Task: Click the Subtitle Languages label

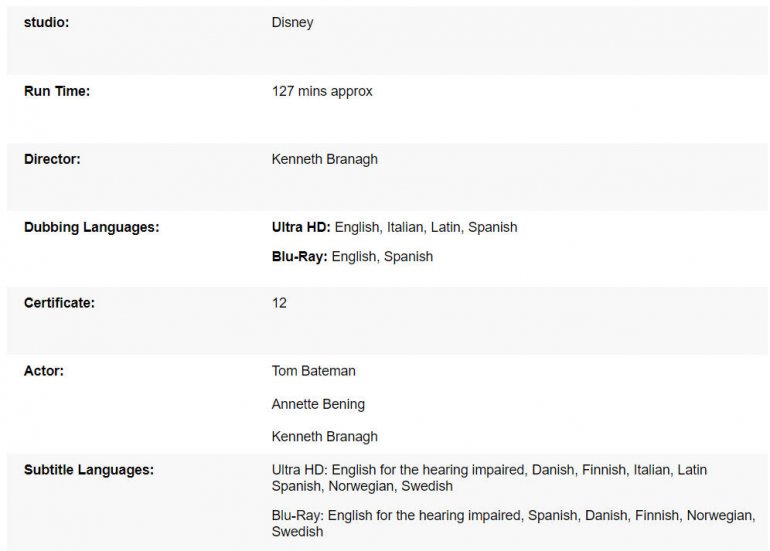Action: tap(89, 469)
